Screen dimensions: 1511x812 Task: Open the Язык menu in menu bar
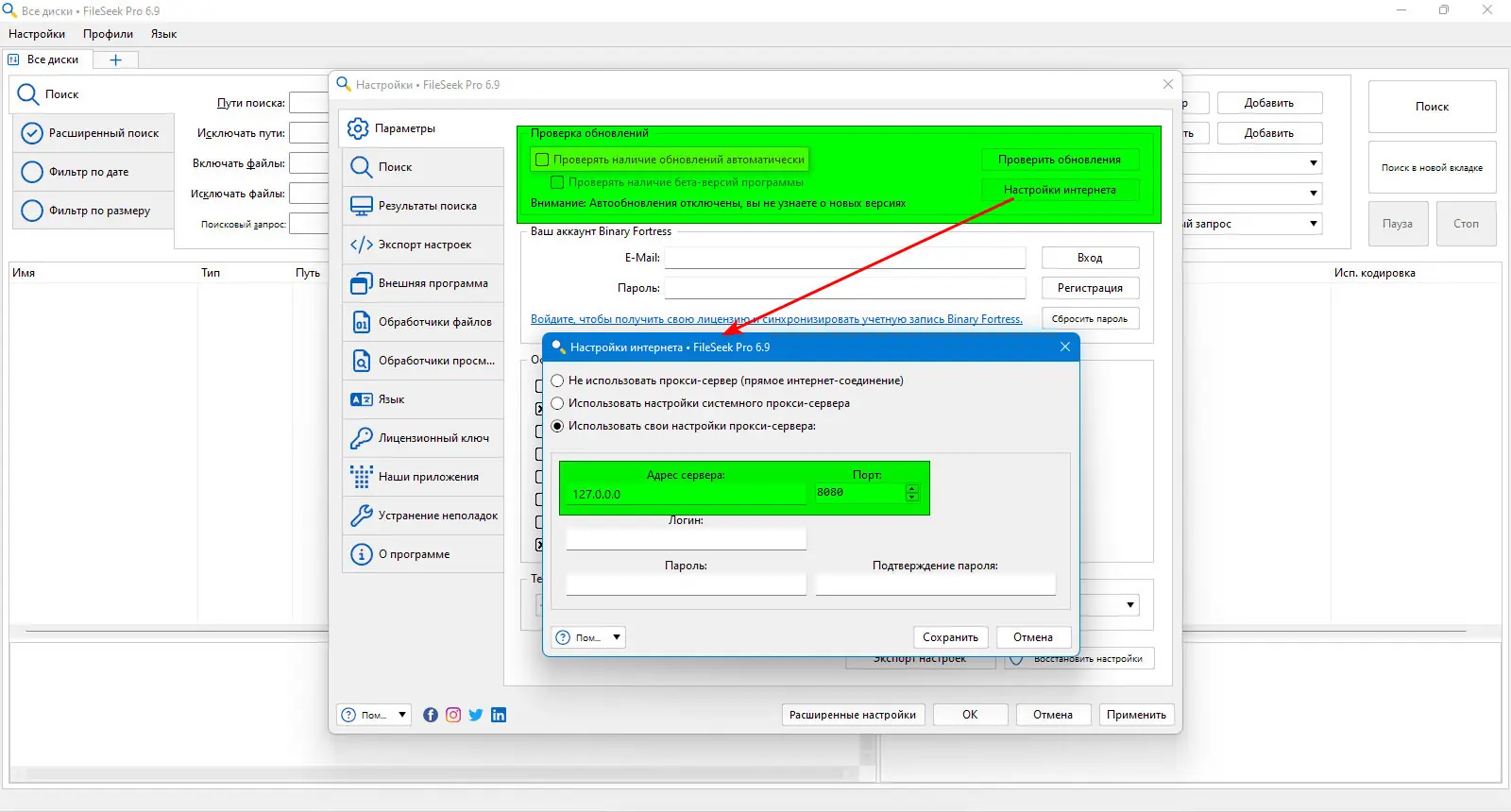[163, 34]
